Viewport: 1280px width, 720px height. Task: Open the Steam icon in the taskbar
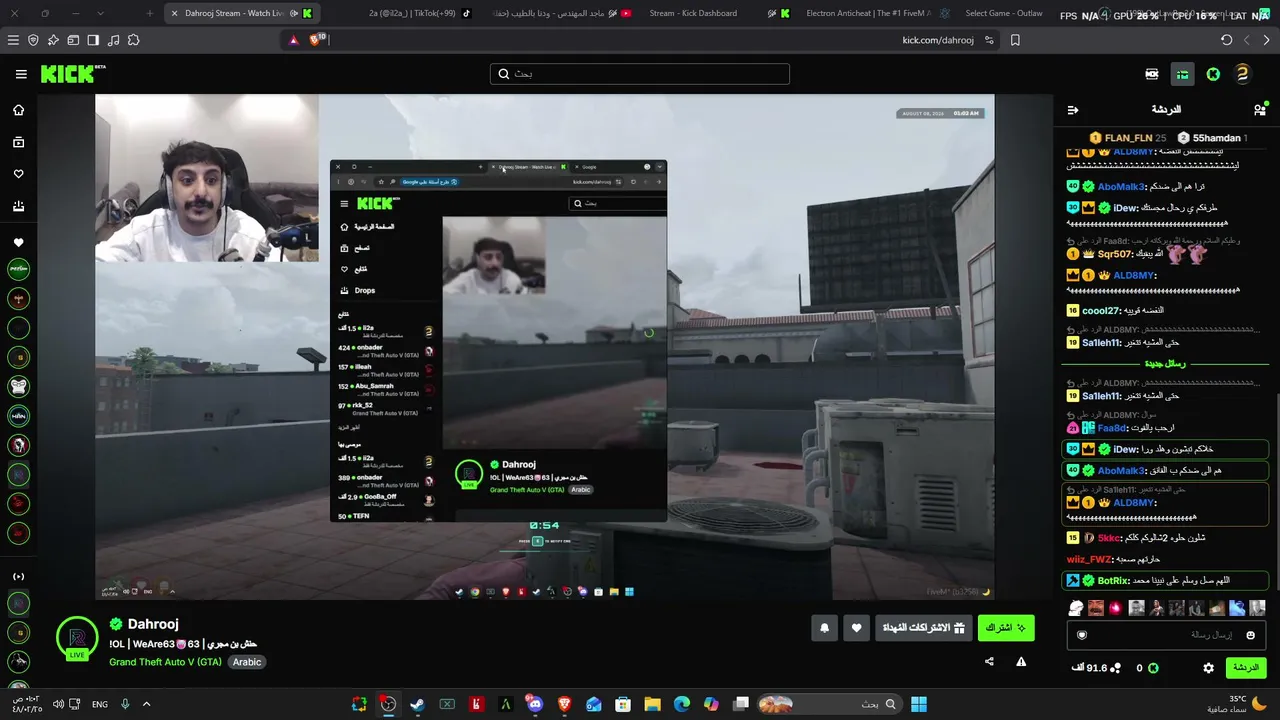click(417, 704)
